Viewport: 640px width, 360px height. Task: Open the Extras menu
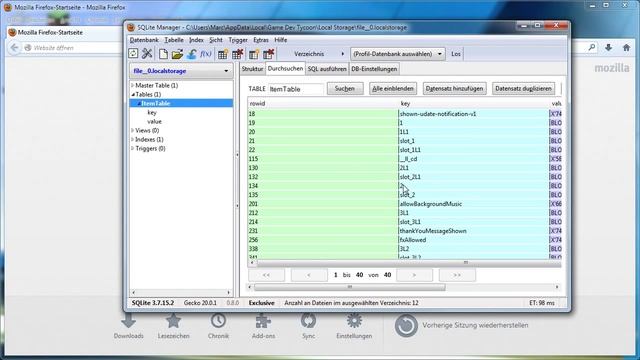261,40
